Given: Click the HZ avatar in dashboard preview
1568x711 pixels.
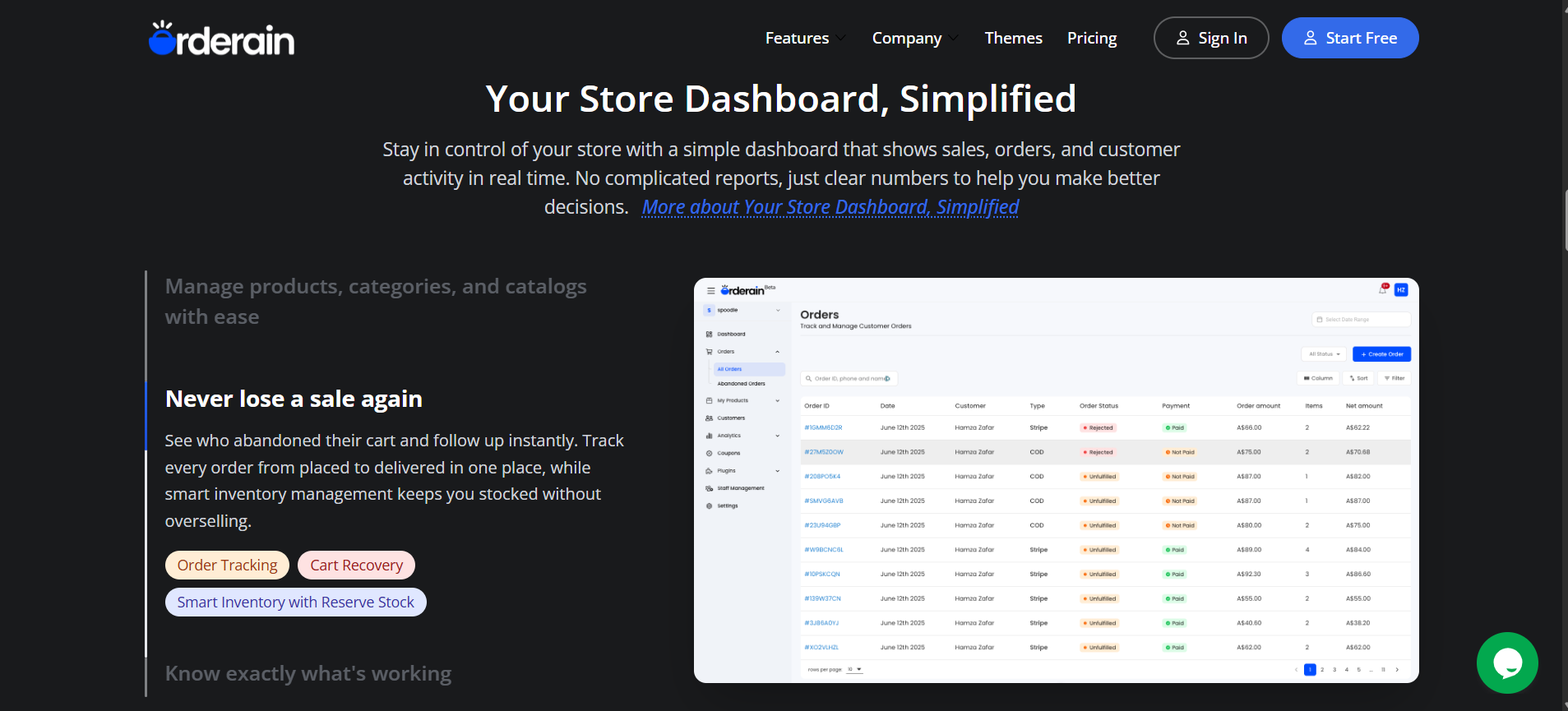Looking at the screenshot, I should point(1401,289).
